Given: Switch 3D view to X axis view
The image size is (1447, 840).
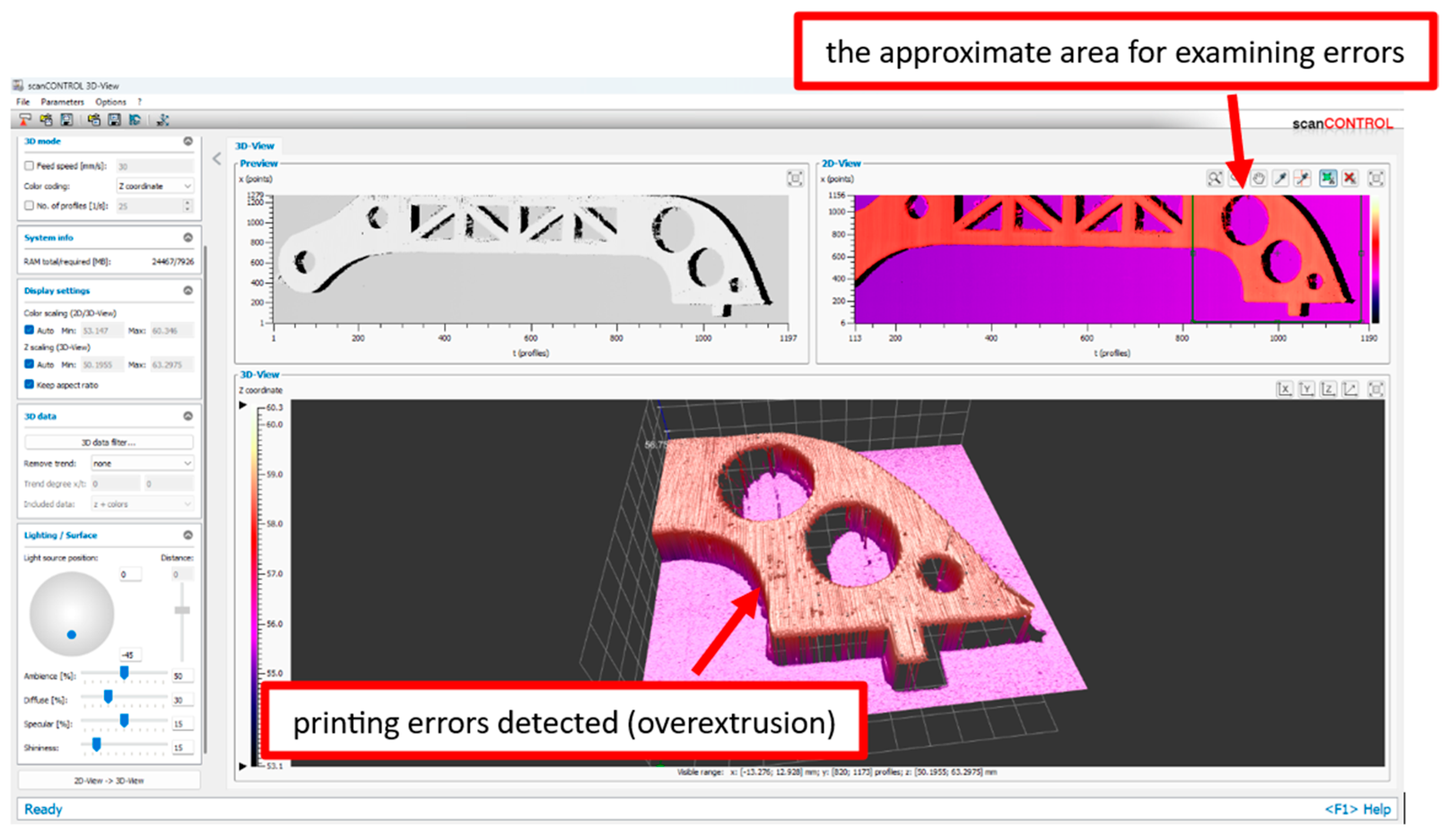Looking at the screenshot, I should point(1284,389).
